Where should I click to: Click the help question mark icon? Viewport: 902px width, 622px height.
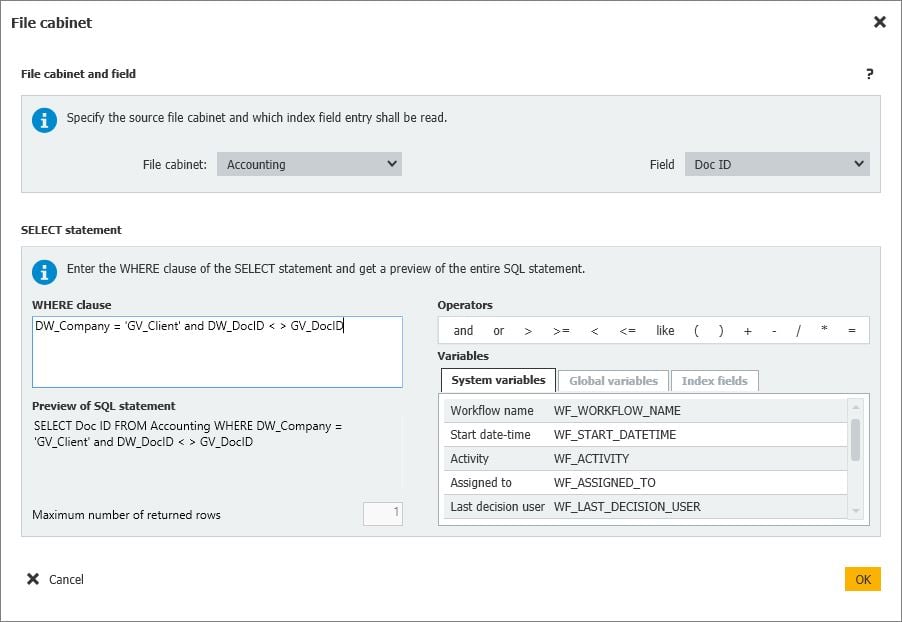pos(869,74)
